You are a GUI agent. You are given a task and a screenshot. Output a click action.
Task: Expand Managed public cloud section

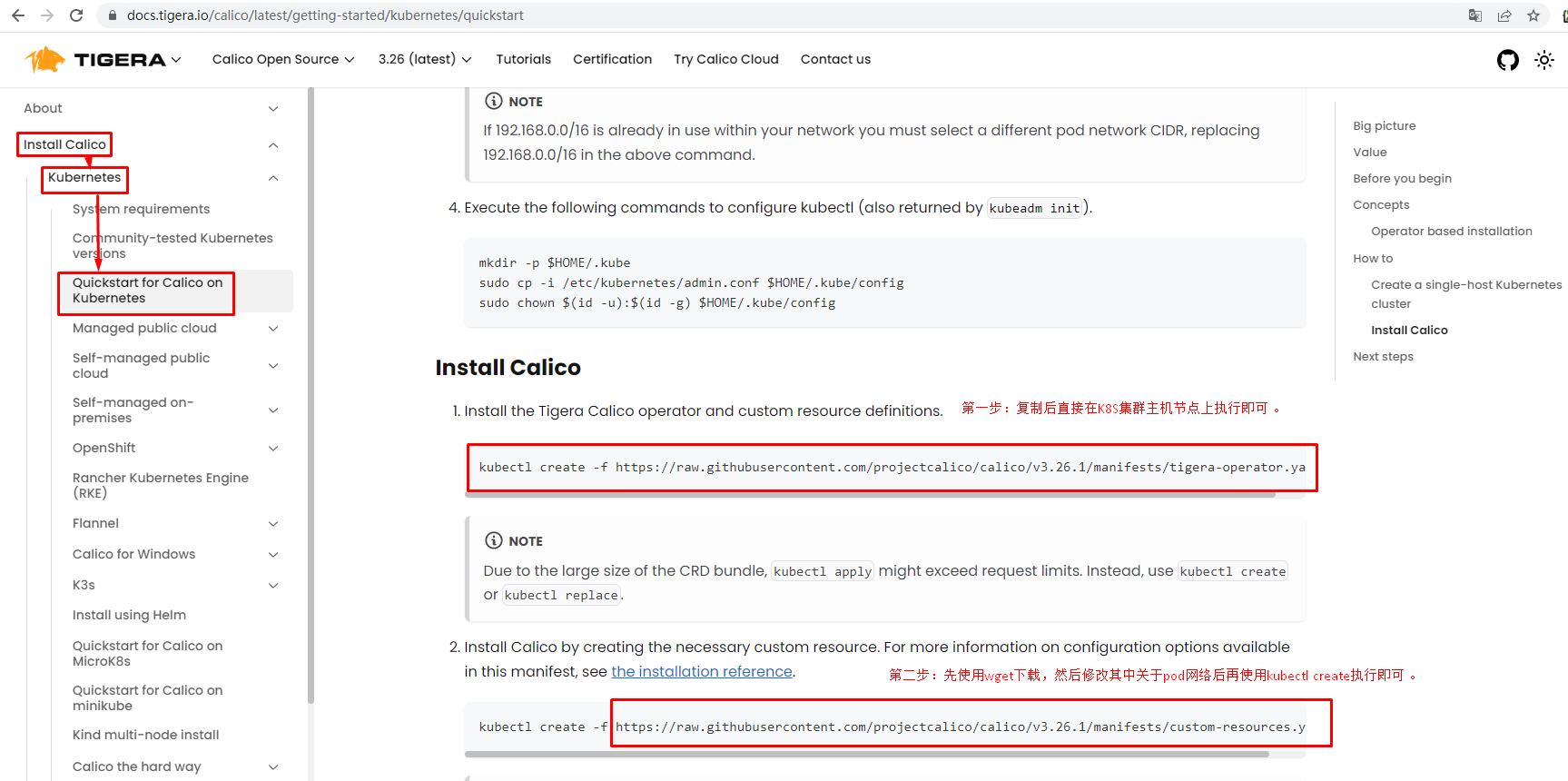pos(273,329)
